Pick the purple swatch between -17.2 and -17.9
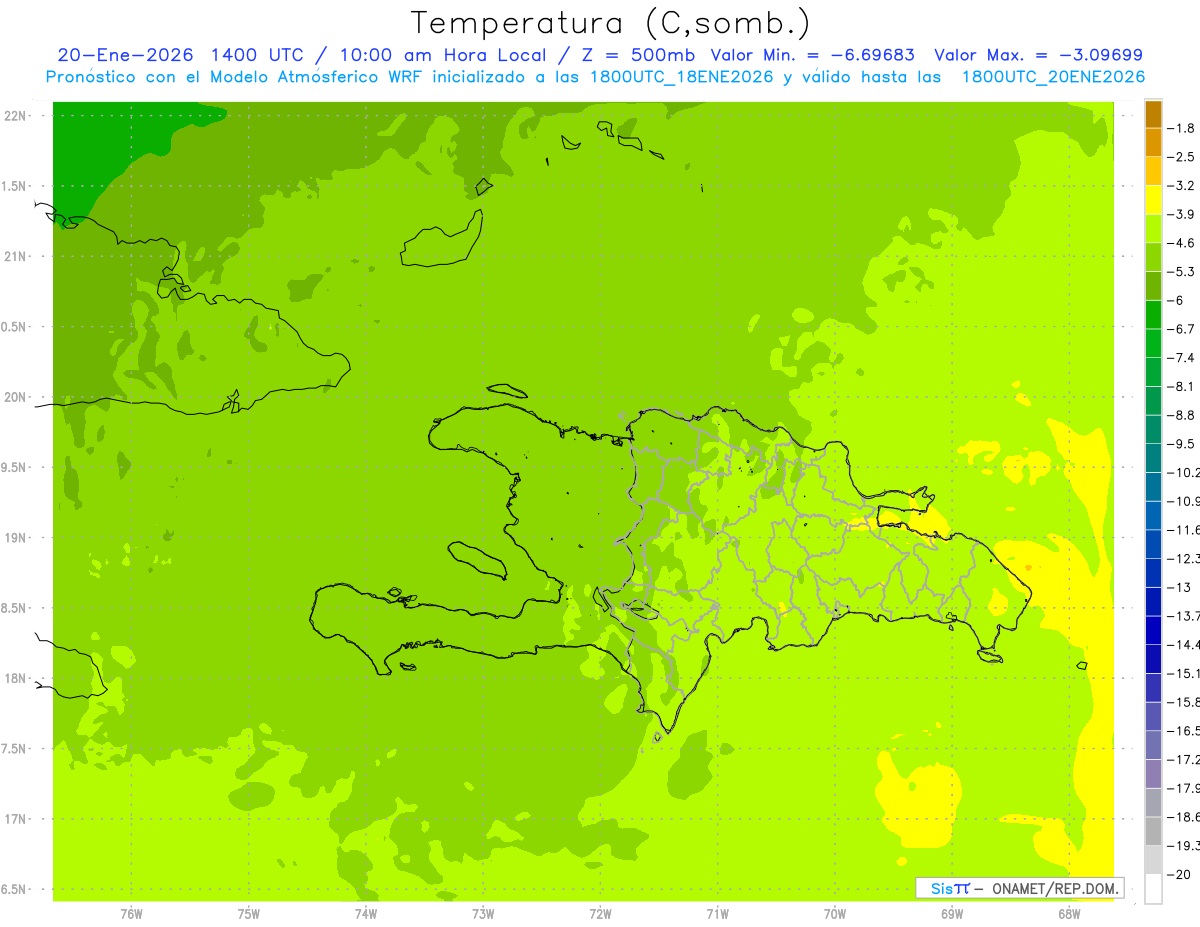Image resolution: width=1200 pixels, height=927 pixels. point(1153,774)
